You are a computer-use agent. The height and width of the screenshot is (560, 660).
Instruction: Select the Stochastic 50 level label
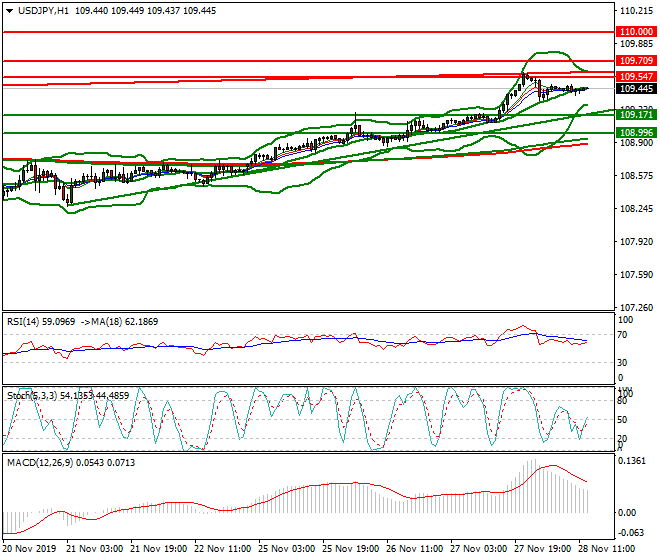coord(622,420)
